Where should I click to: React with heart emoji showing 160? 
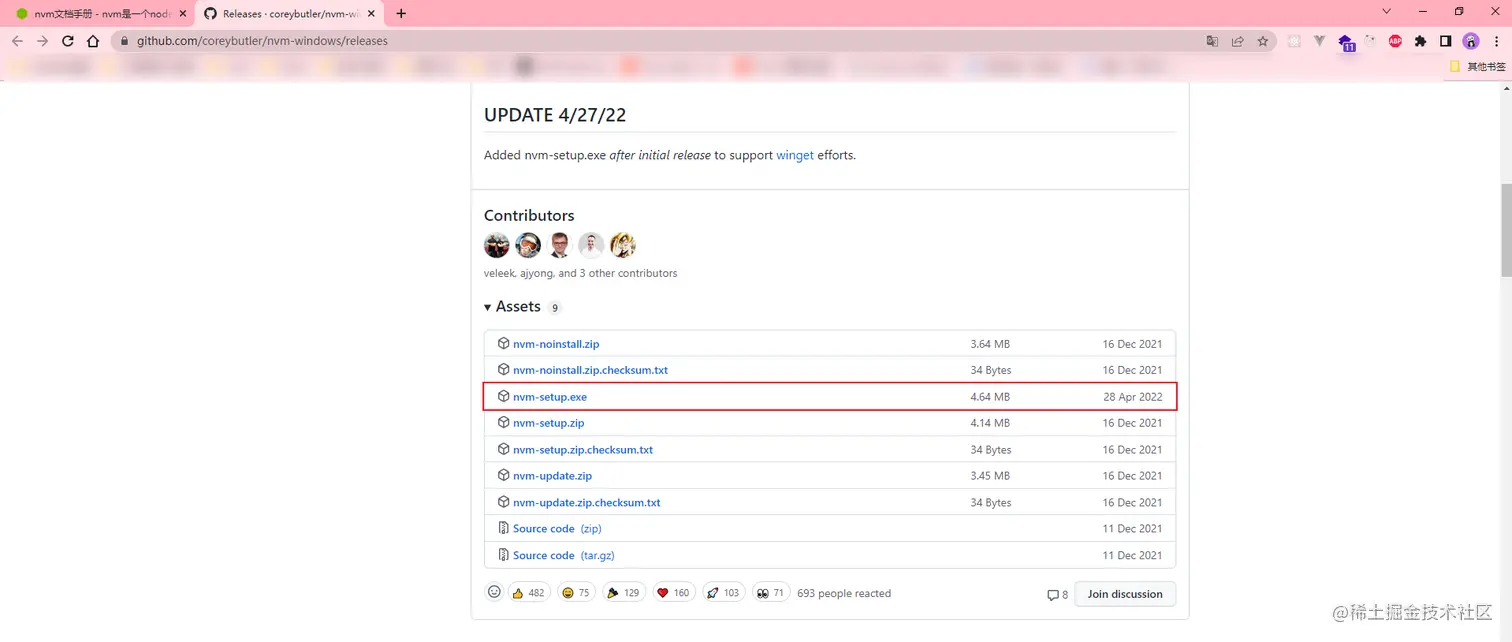(x=674, y=593)
